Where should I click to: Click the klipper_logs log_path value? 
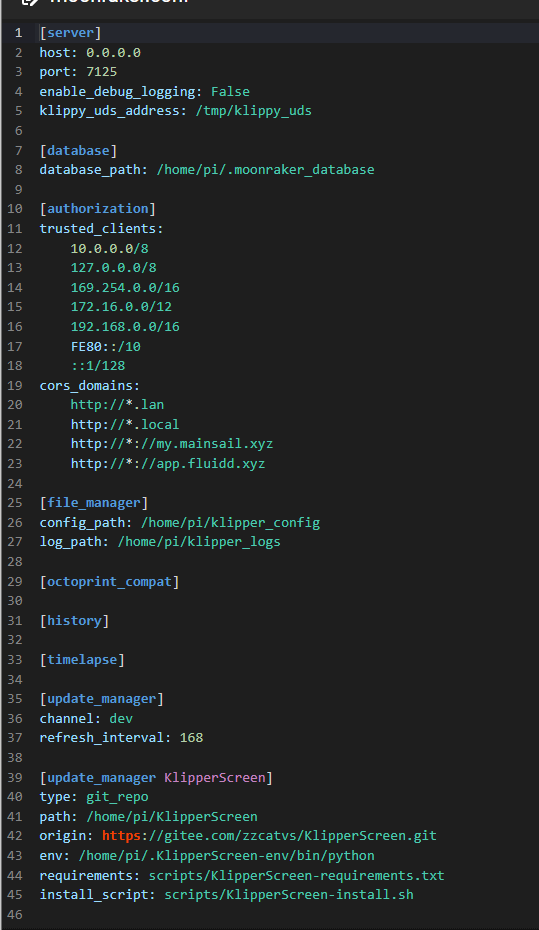coord(199,542)
